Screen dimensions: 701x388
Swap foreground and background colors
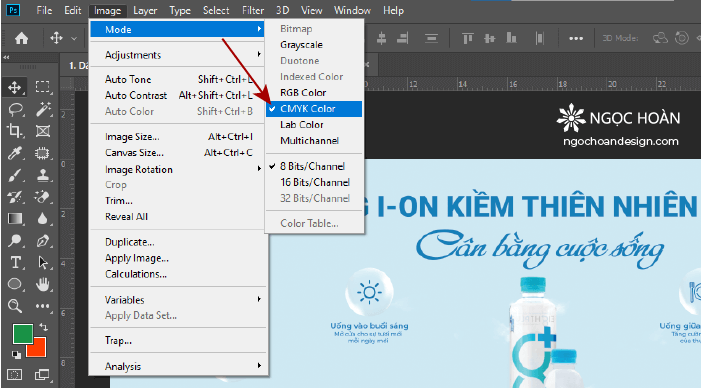pyautogui.click(x=43, y=327)
